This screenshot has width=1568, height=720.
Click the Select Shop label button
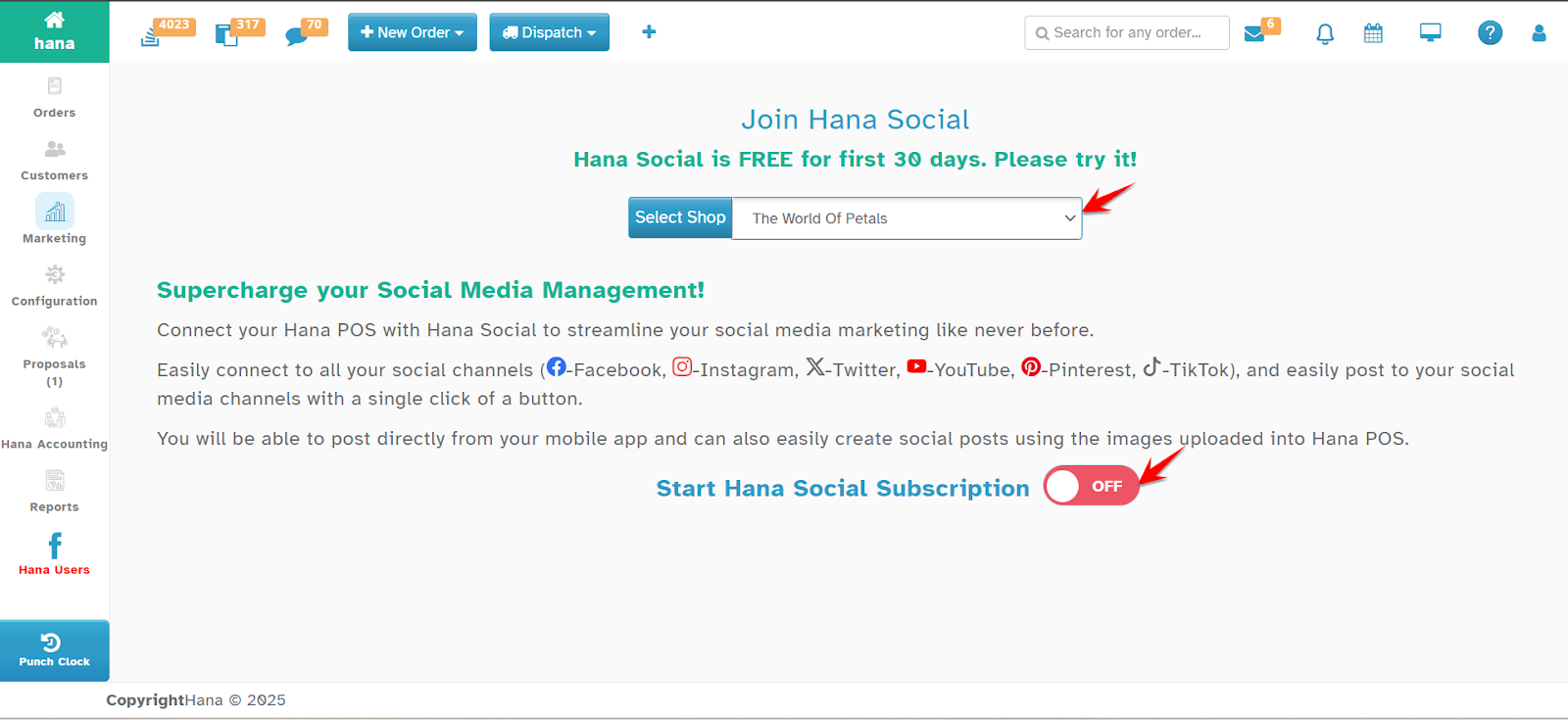[x=680, y=217]
